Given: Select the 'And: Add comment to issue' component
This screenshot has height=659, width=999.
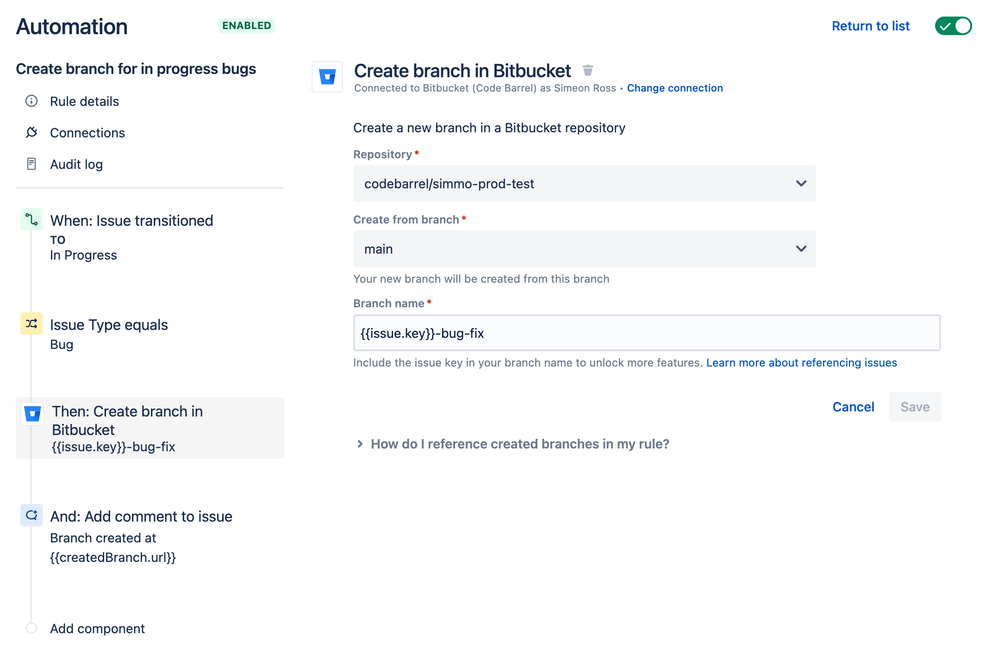Looking at the screenshot, I should tap(141, 516).
